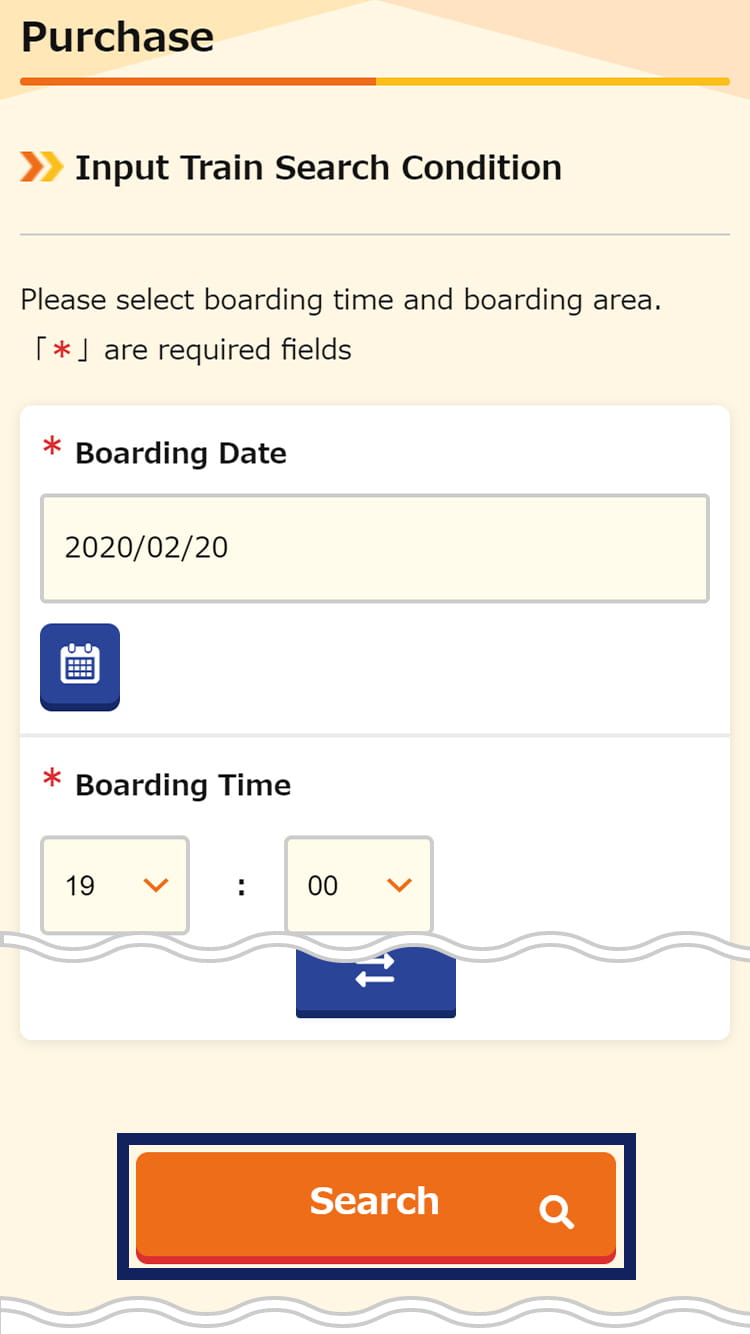Click the orange chevron in the hour selector
This screenshot has height=1334, width=750.
[x=156, y=885]
